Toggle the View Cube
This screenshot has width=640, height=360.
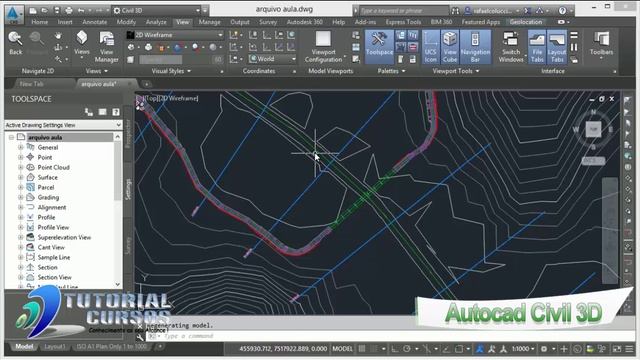point(449,47)
